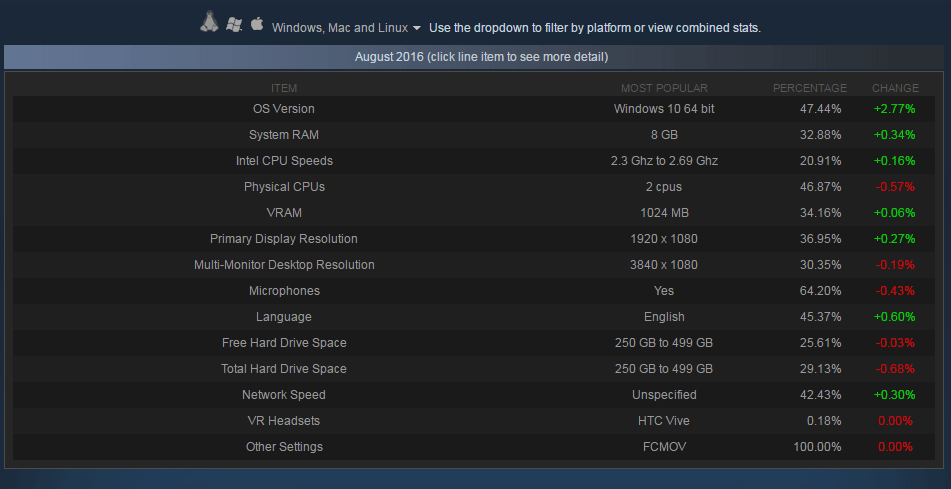Expand the Other Settings row
The height and width of the screenshot is (489, 951).
click(474, 447)
